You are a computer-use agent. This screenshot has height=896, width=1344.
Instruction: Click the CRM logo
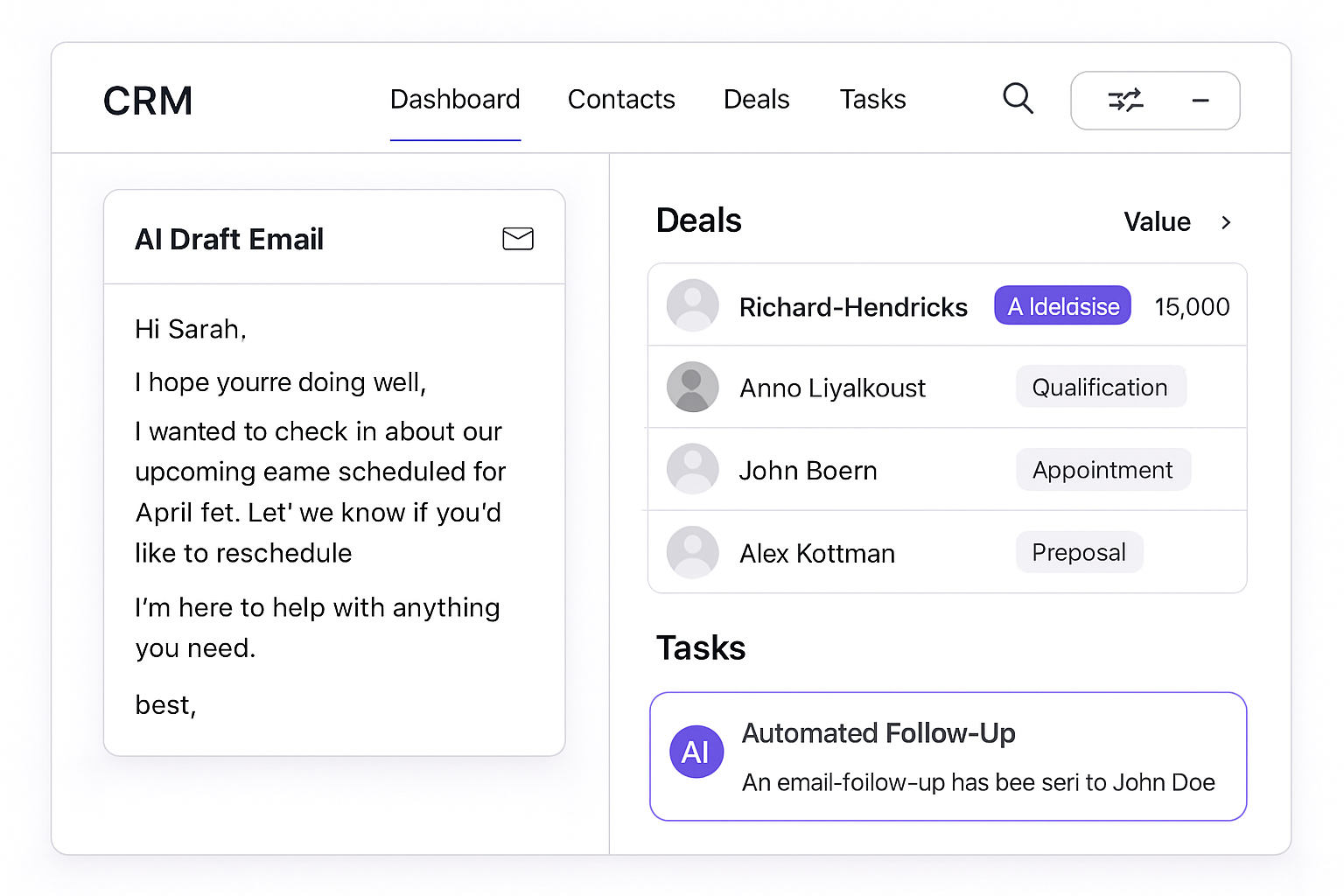[x=148, y=101]
